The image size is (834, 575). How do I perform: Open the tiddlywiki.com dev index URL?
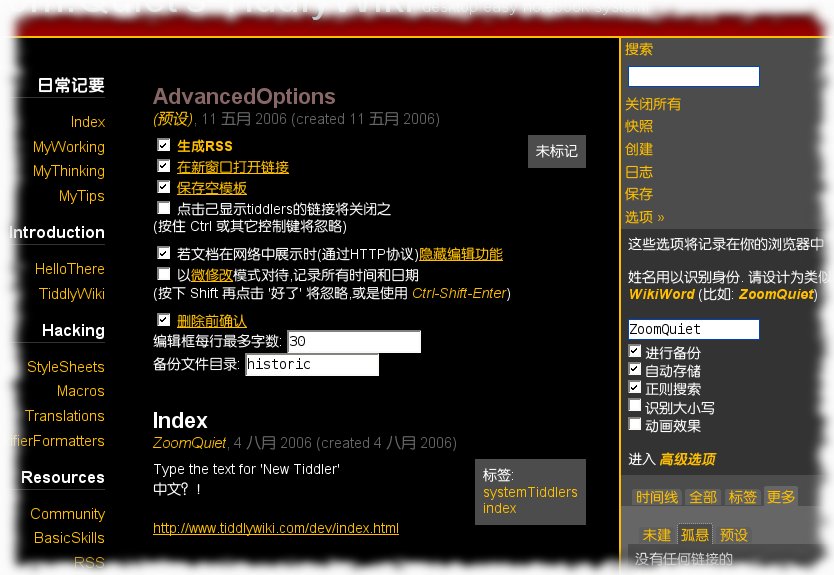(276, 528)
